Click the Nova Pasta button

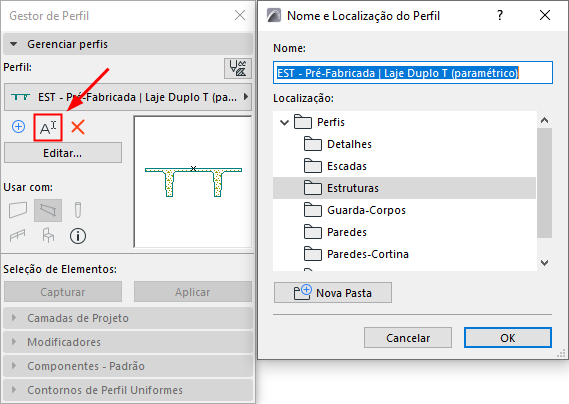click(333, 293)
